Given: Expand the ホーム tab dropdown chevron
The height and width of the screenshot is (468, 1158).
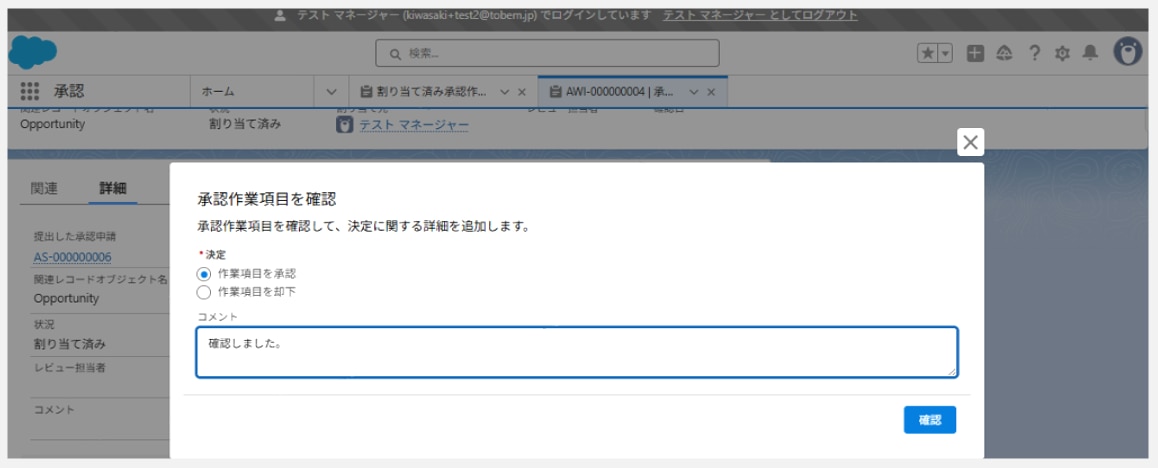Looking at the screenshot, I should (332, 92).
